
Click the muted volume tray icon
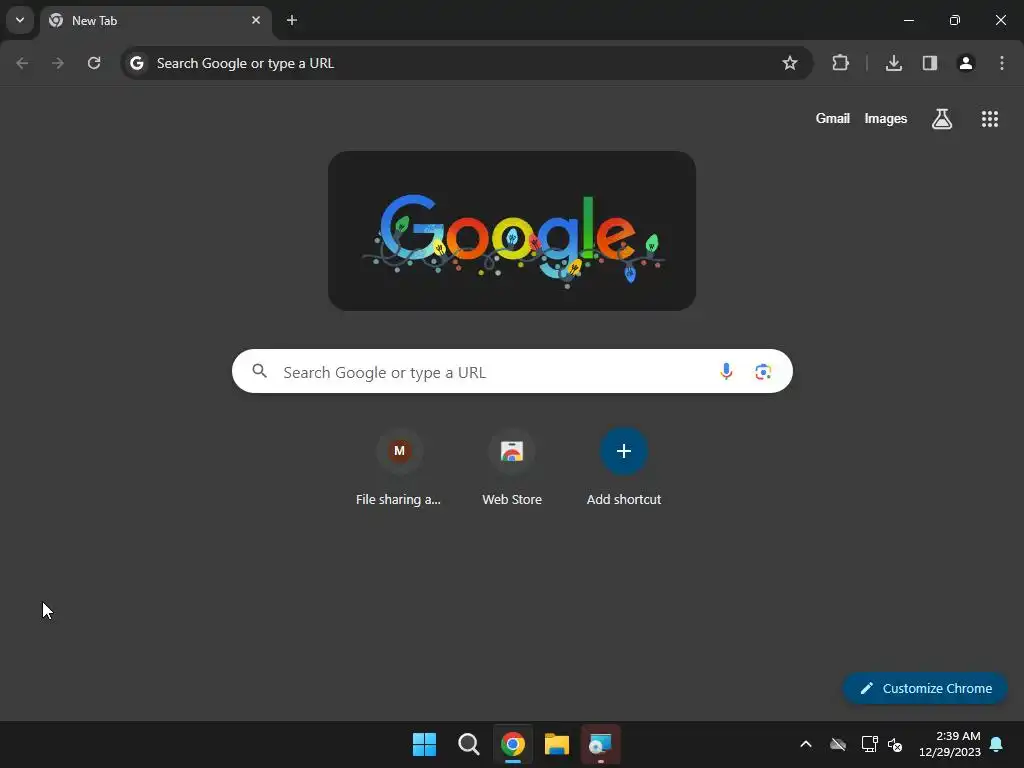(895, 744)
